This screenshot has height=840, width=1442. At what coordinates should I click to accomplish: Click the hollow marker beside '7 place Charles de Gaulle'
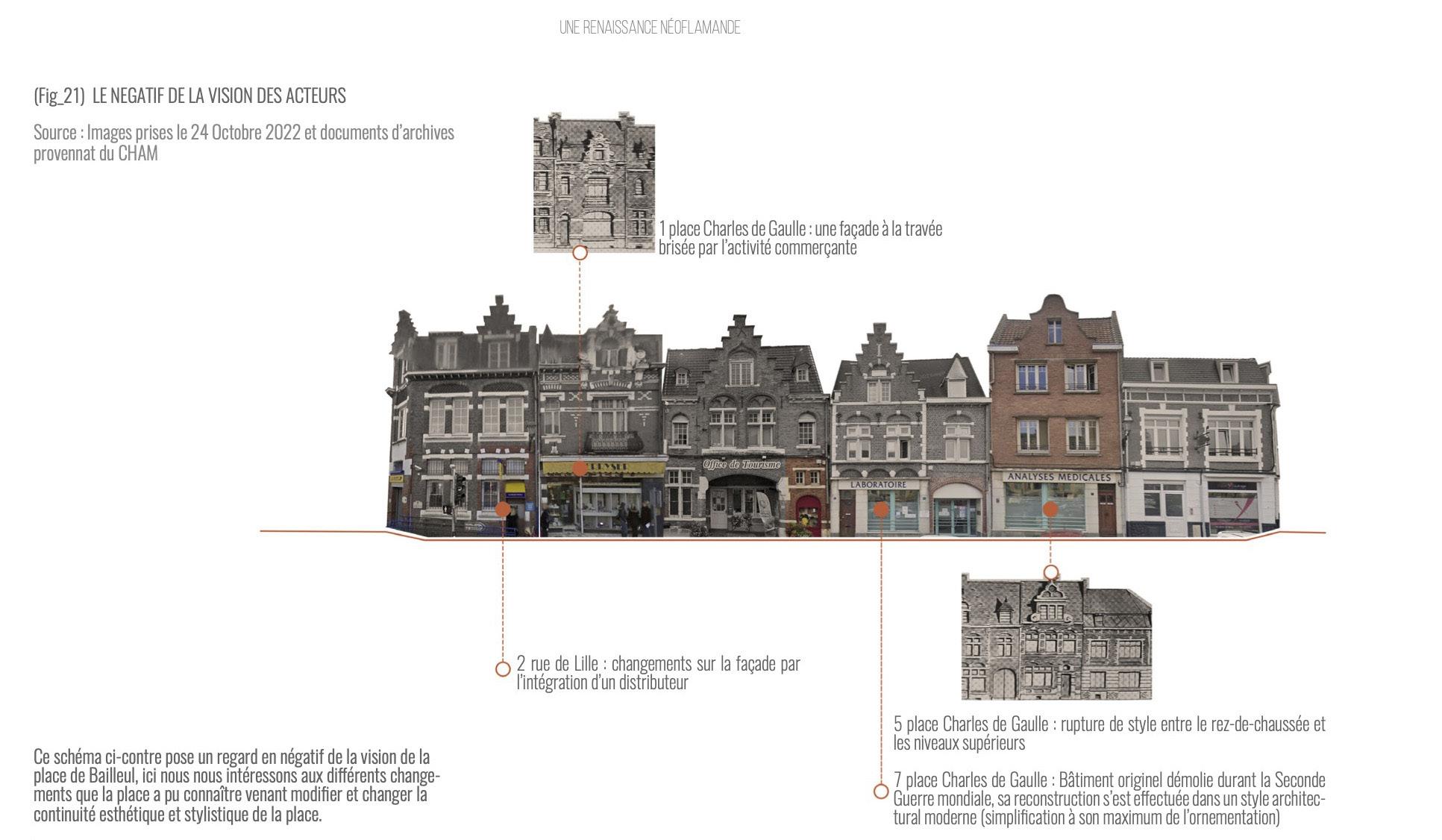(881, 792)
